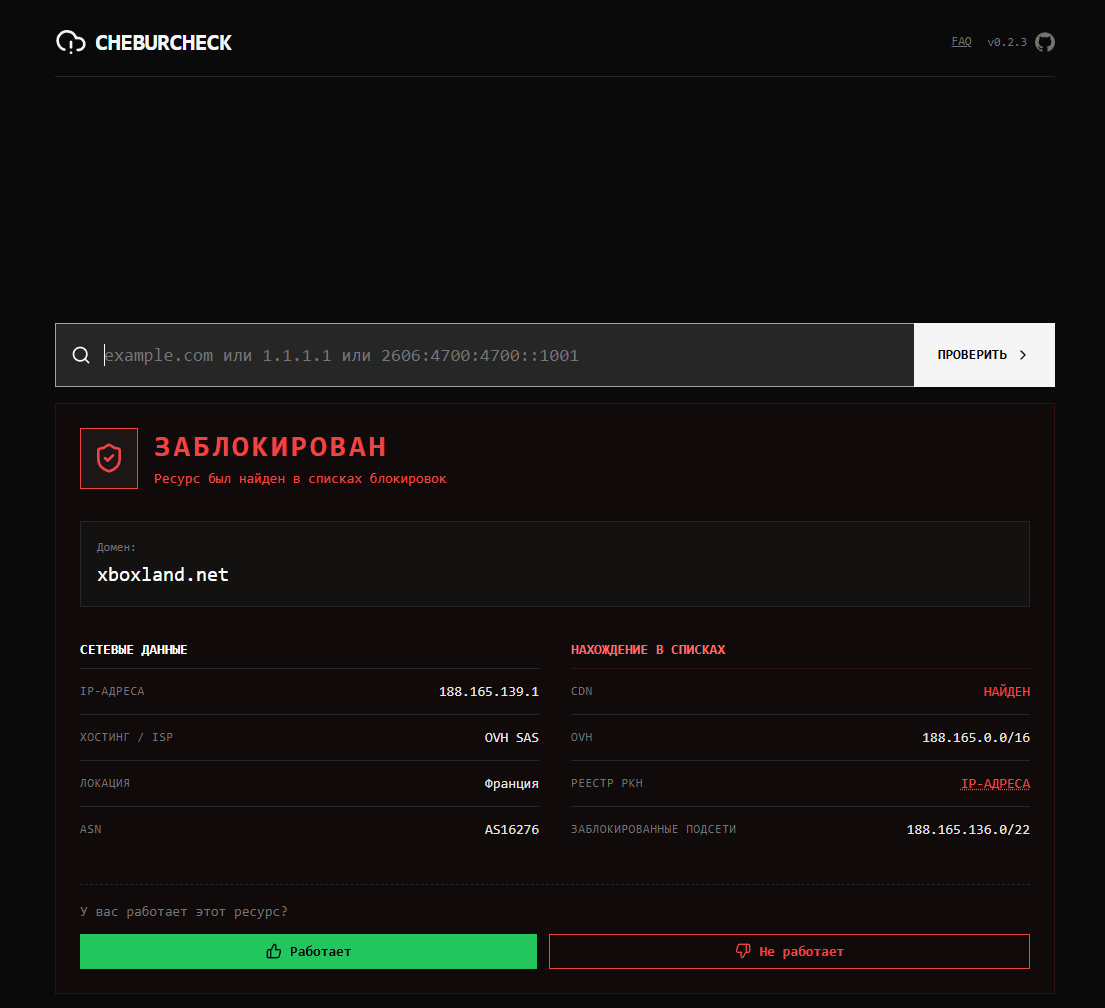Click the ПРОВЕРИТЬ button
Image resolution: width=1105 pixels, height=1008 pixels.
tap(984, 355)
